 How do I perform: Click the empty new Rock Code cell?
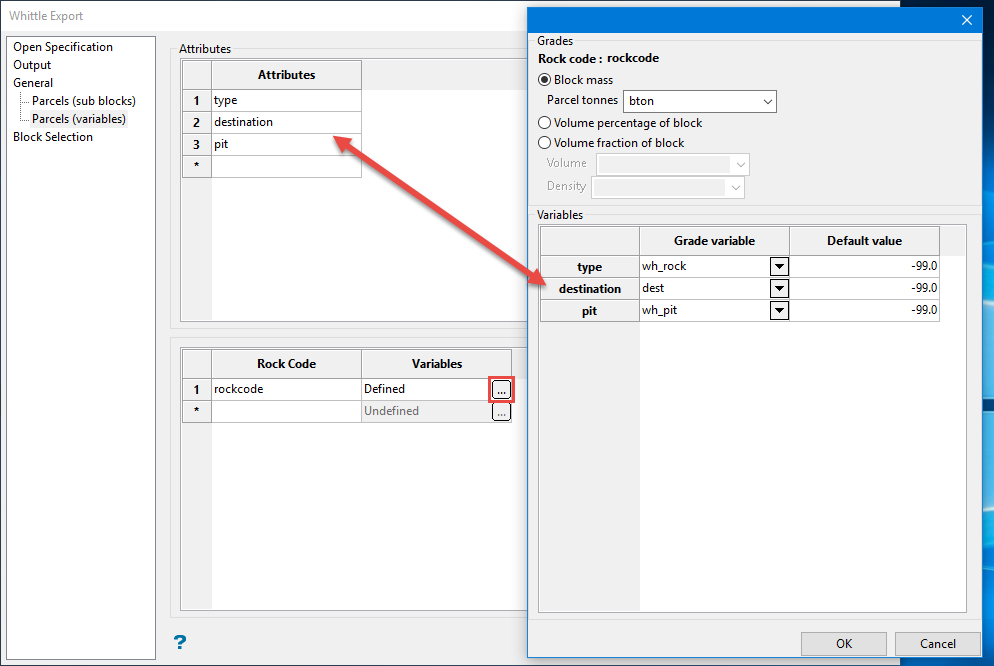287,411
